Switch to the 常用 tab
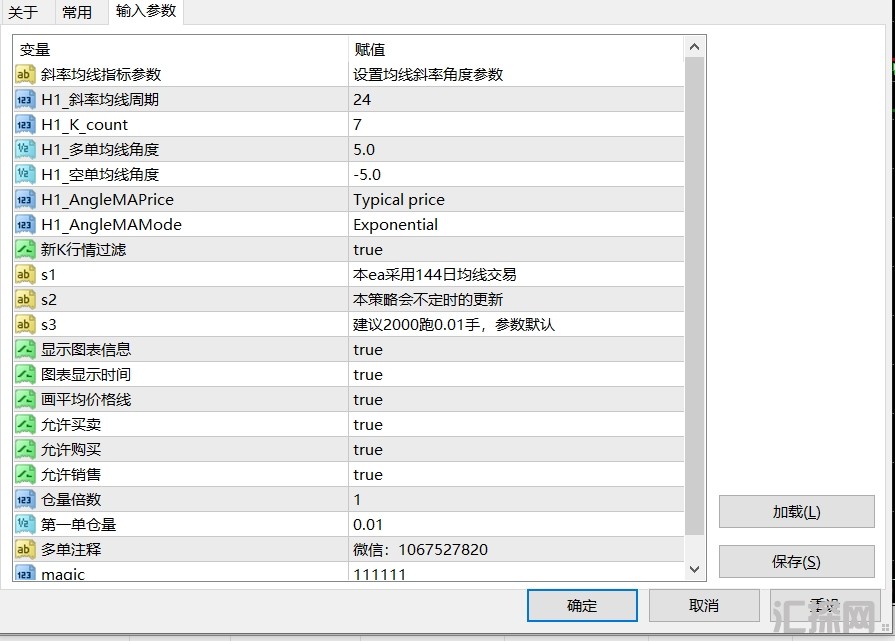The height and width of the screenshot is (641, 895). click(77, 12)
